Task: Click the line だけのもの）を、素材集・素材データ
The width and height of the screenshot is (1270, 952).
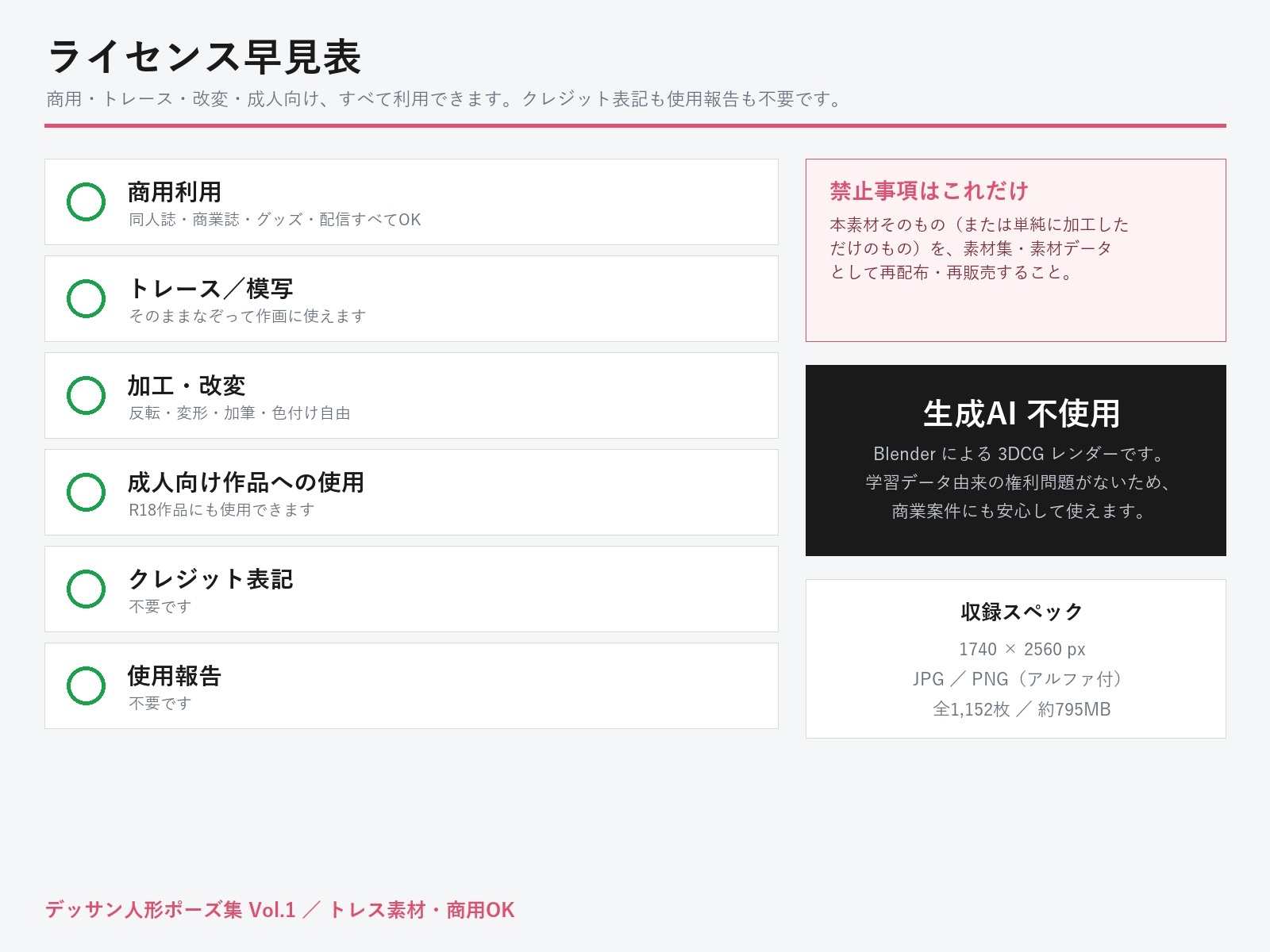Action: pyautogui.click(x=971, y=248)
